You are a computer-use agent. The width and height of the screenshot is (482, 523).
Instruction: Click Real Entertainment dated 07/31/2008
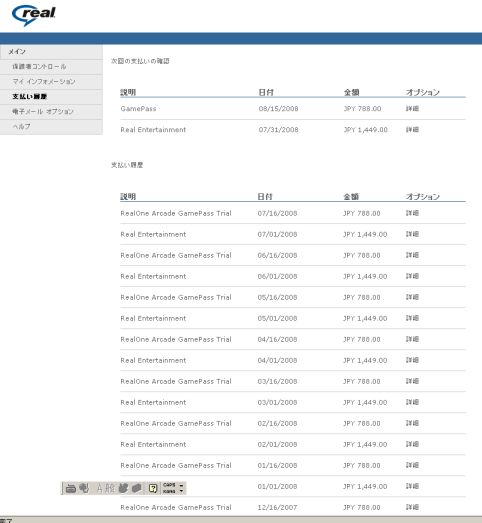(x=153, y=130)
